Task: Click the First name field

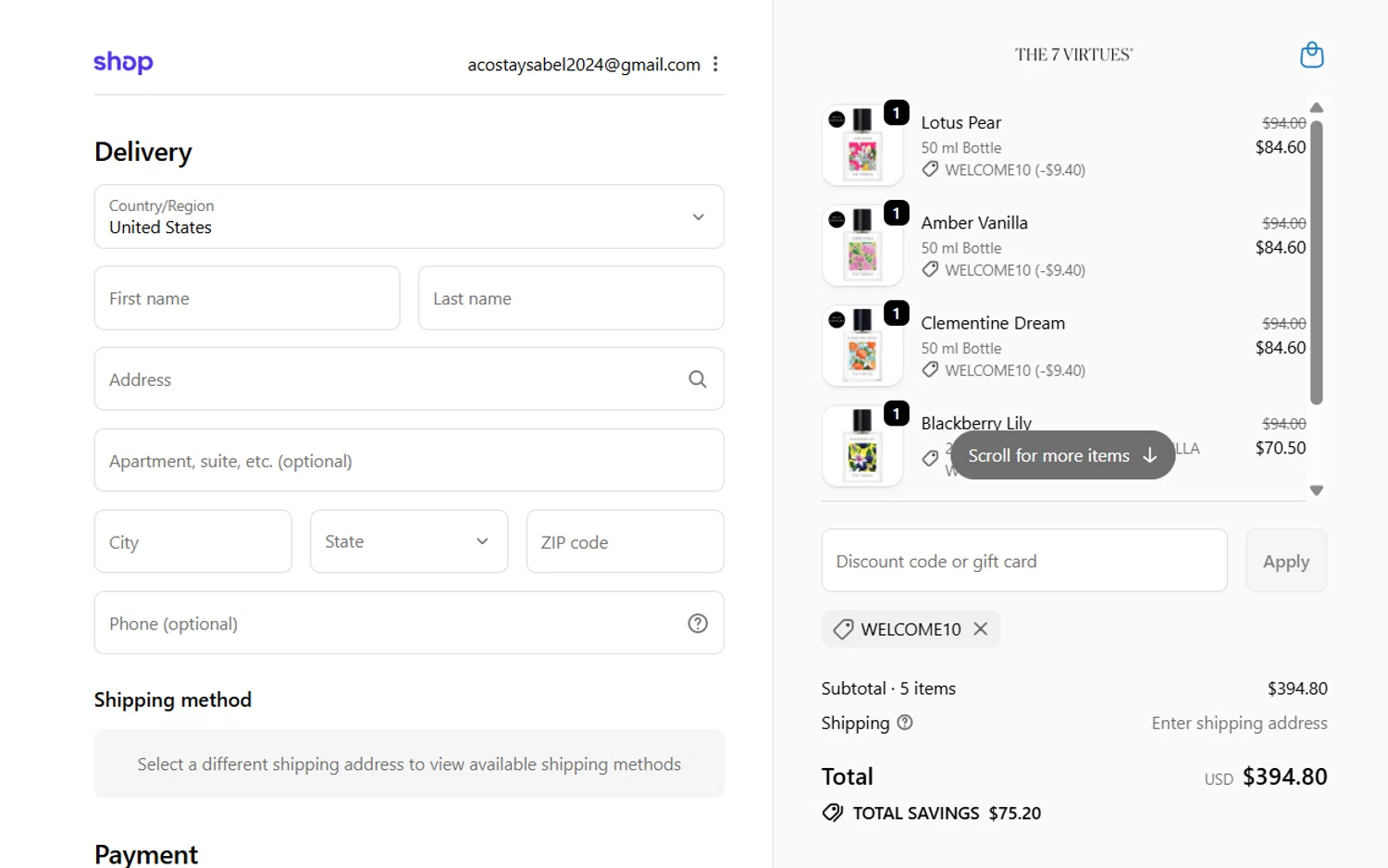Action: (247, 298)
